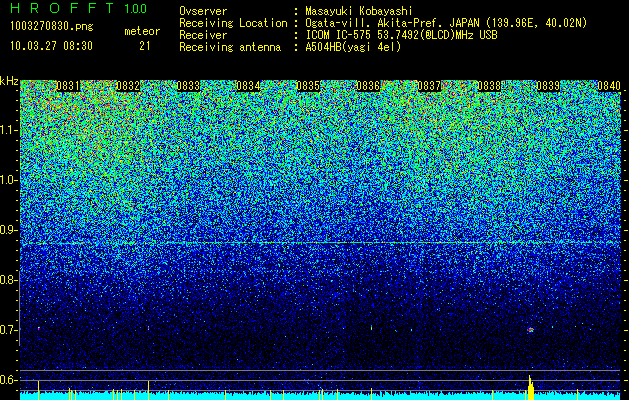Select the file name 1003270830.png

[52, 26]
